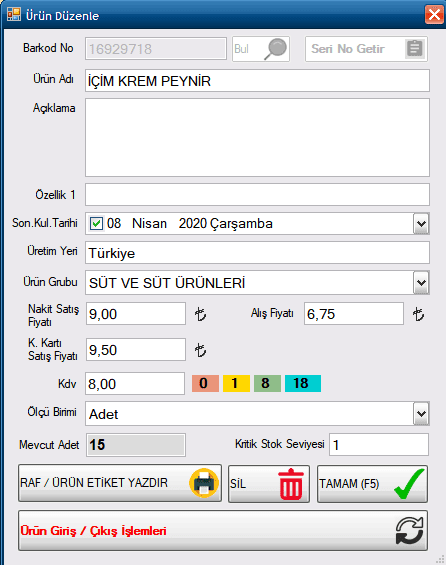446x565 pixels.
Task: Open the Ölçü Birimi dropdown
Action: click(x=421, y=414)
